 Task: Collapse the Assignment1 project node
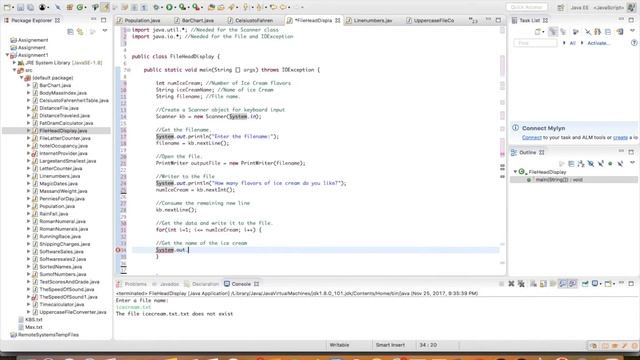coord(7,55)
